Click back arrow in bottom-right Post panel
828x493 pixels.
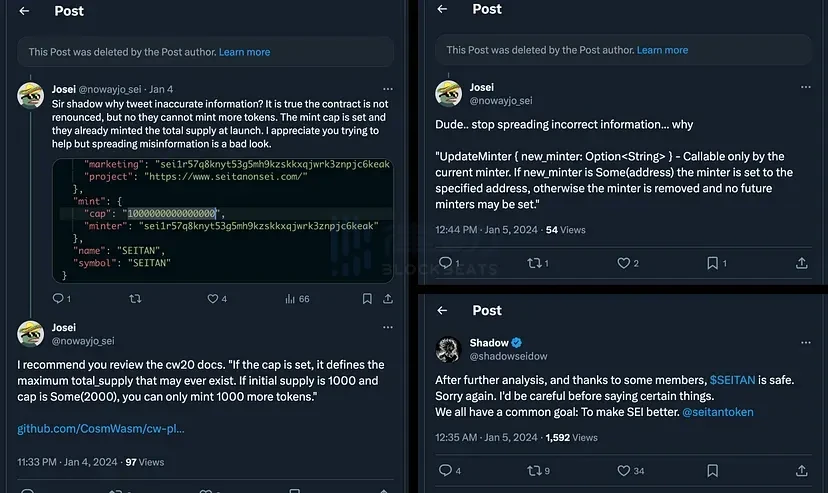[x=443, y=310]
